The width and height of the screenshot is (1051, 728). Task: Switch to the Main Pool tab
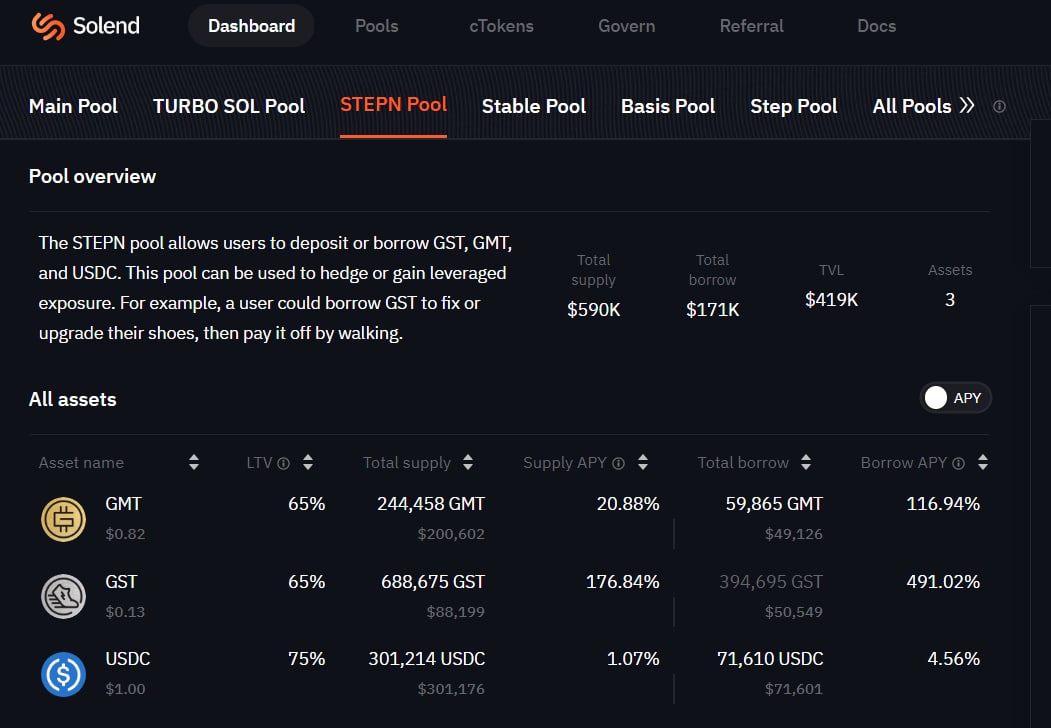click(x=73, y=106)
